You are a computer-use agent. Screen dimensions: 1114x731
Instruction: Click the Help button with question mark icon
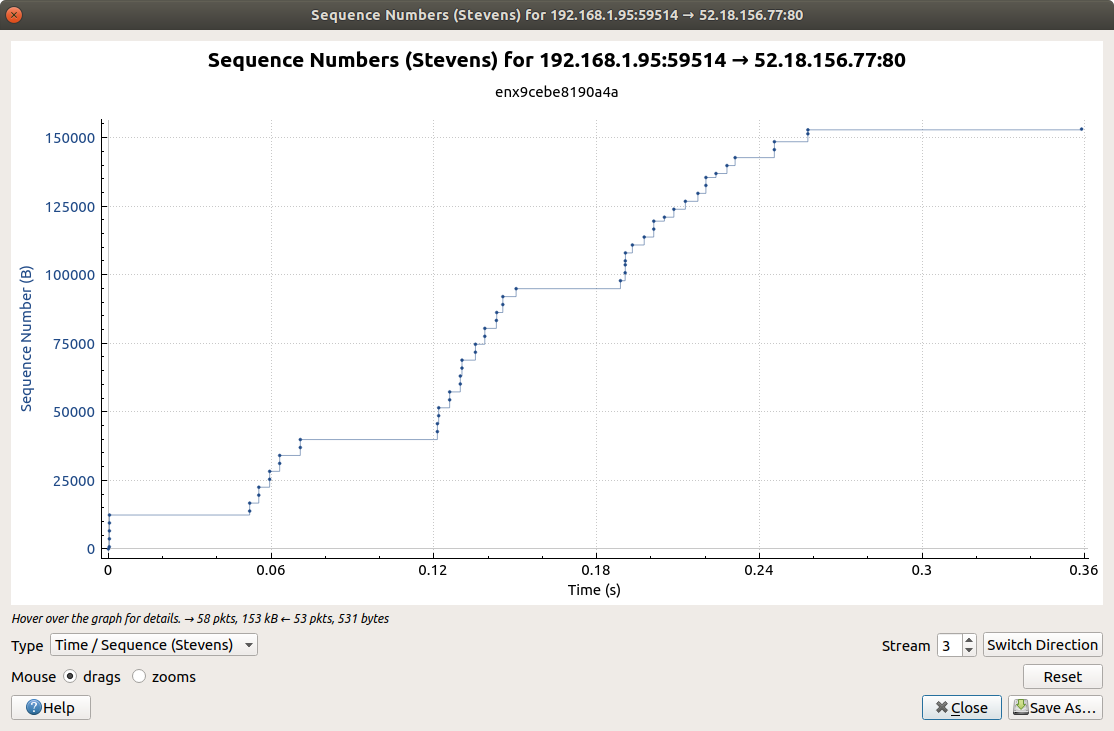click(x=50, y=707)
